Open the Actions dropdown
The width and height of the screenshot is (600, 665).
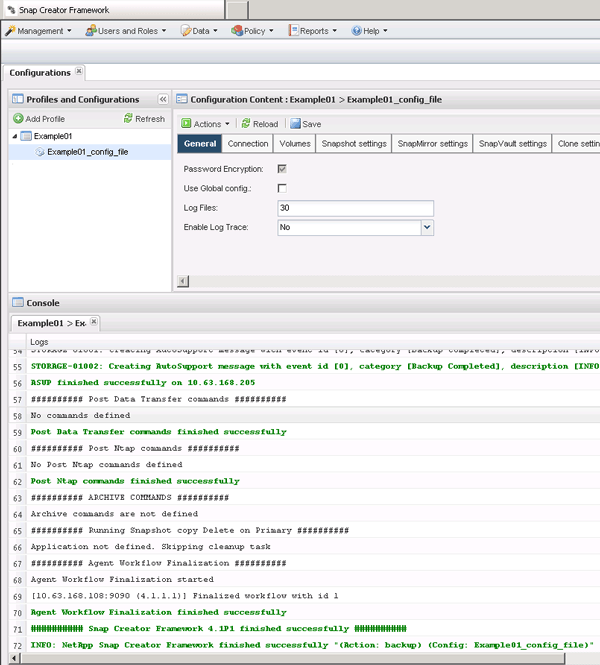coord(206,124)
